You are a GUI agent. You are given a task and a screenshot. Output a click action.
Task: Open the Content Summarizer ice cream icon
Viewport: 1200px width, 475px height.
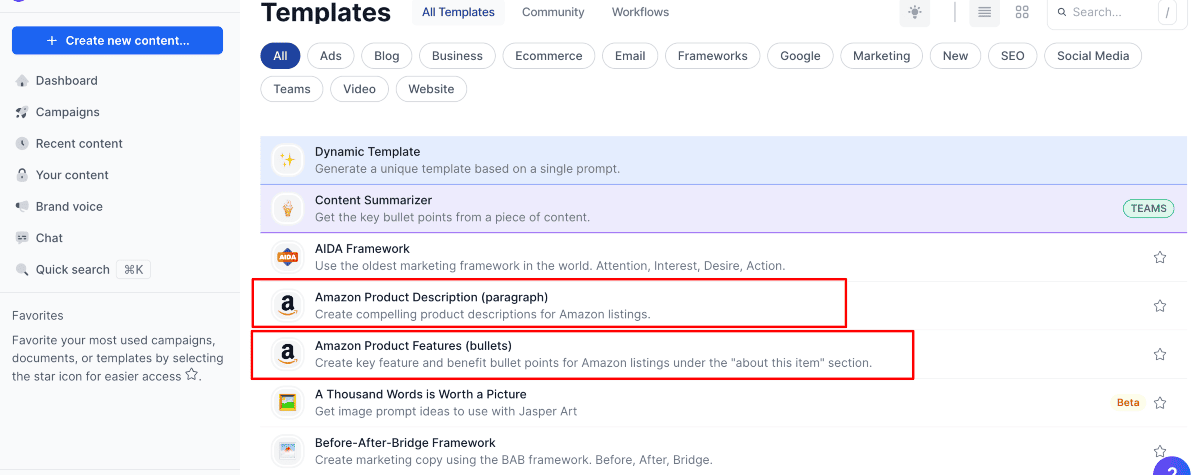coord(288,209)
